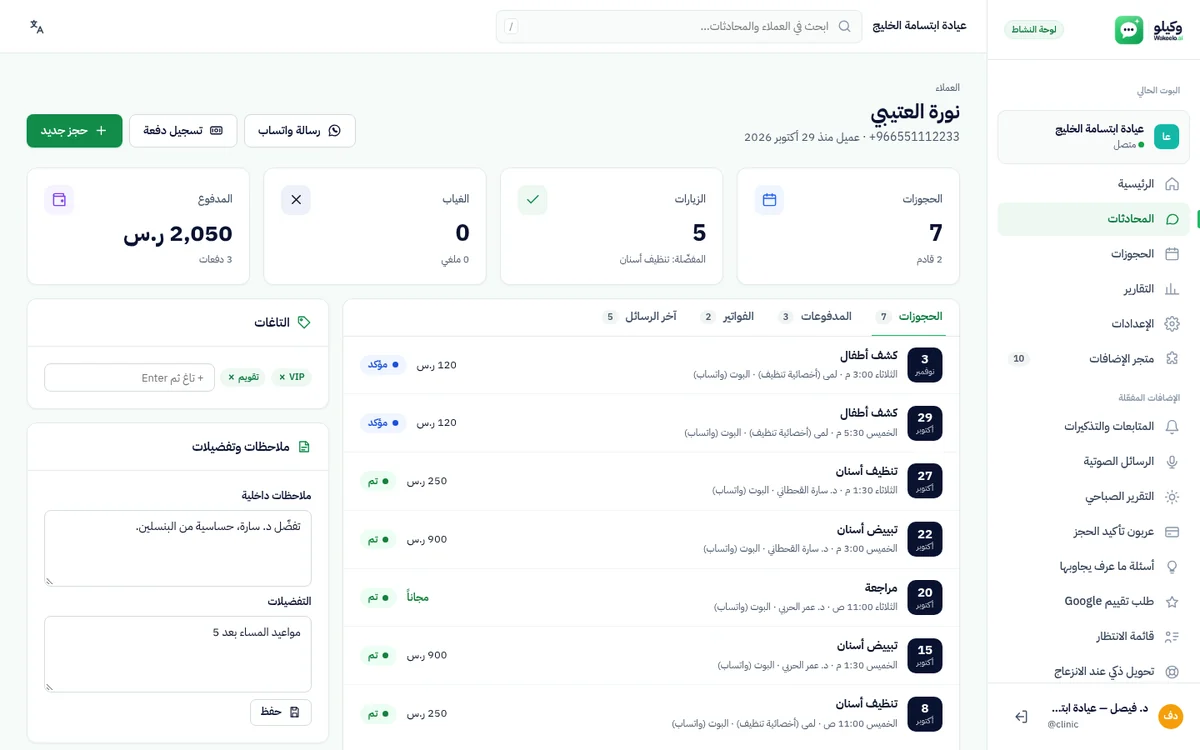Open التقارير reports in sidebar
The height and width of the screenshot is (750, 1200).
click(x=1093, y=289)
